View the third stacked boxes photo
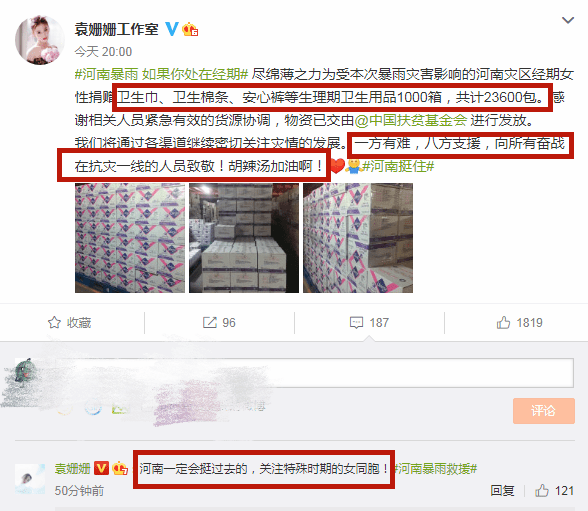The width and height of the screenshot is (588, 511). tap(358, 238)
